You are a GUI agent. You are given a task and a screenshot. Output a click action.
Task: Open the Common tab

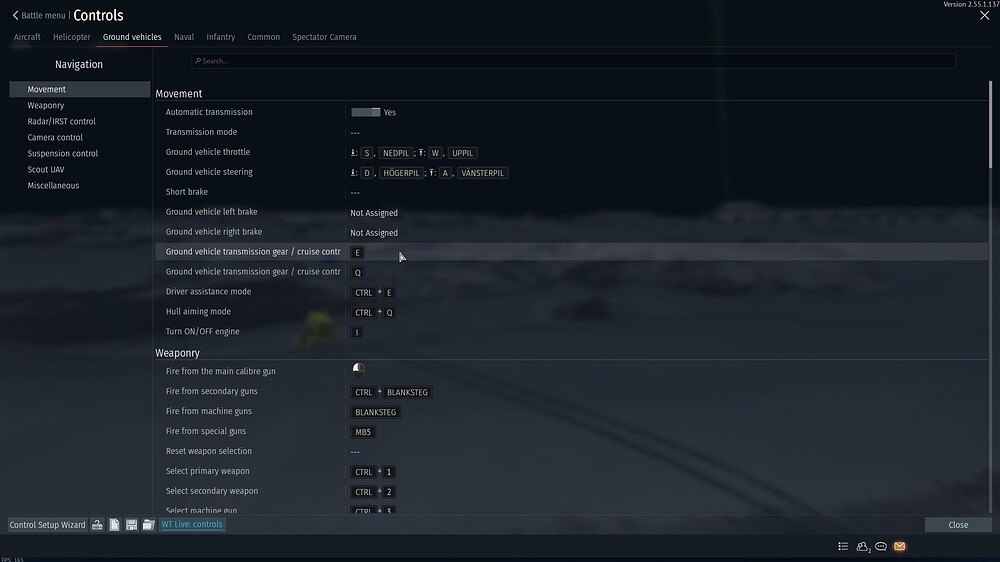(263, 37)
